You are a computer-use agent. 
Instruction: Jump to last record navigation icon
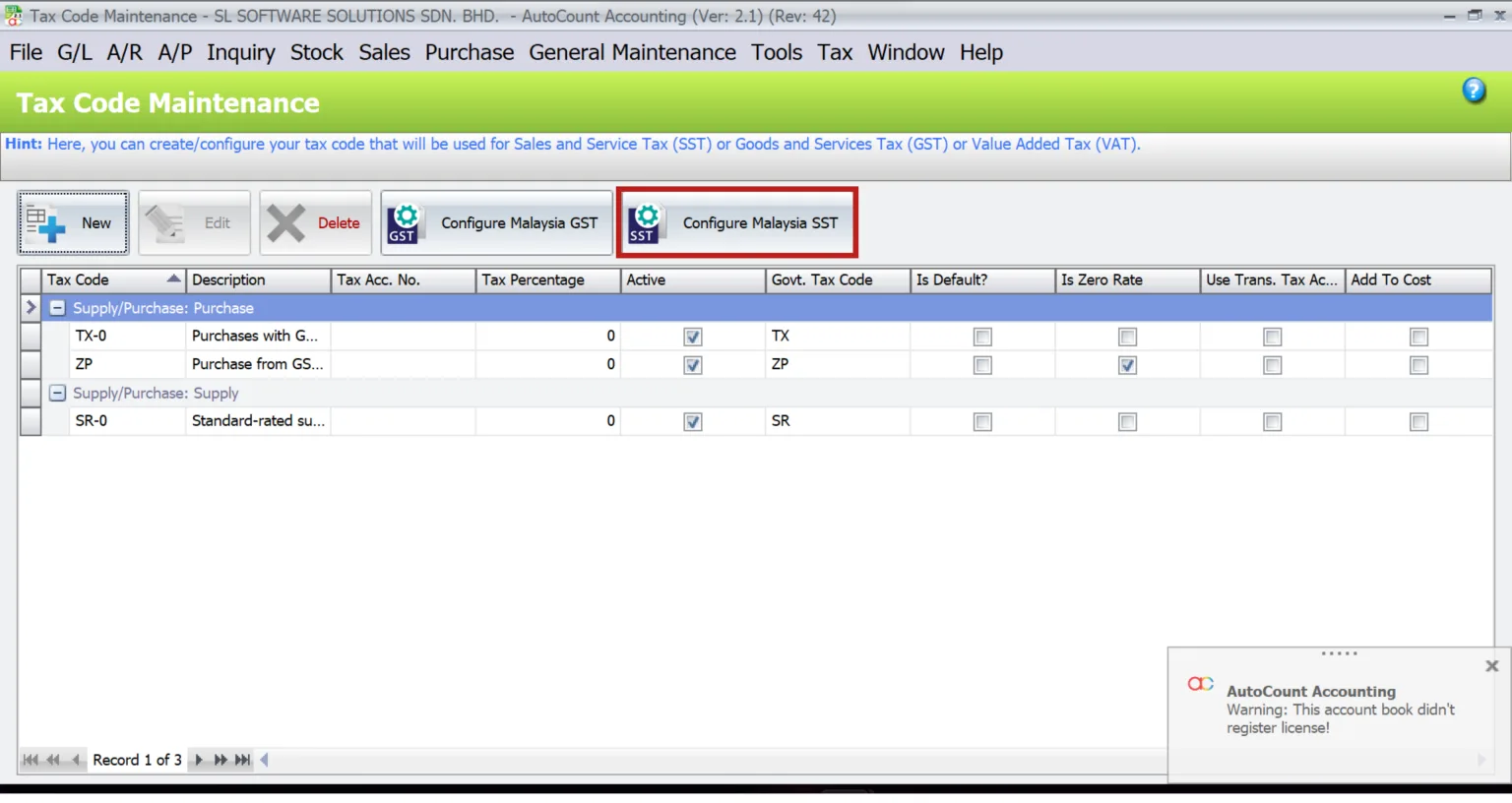pos(241,759)
